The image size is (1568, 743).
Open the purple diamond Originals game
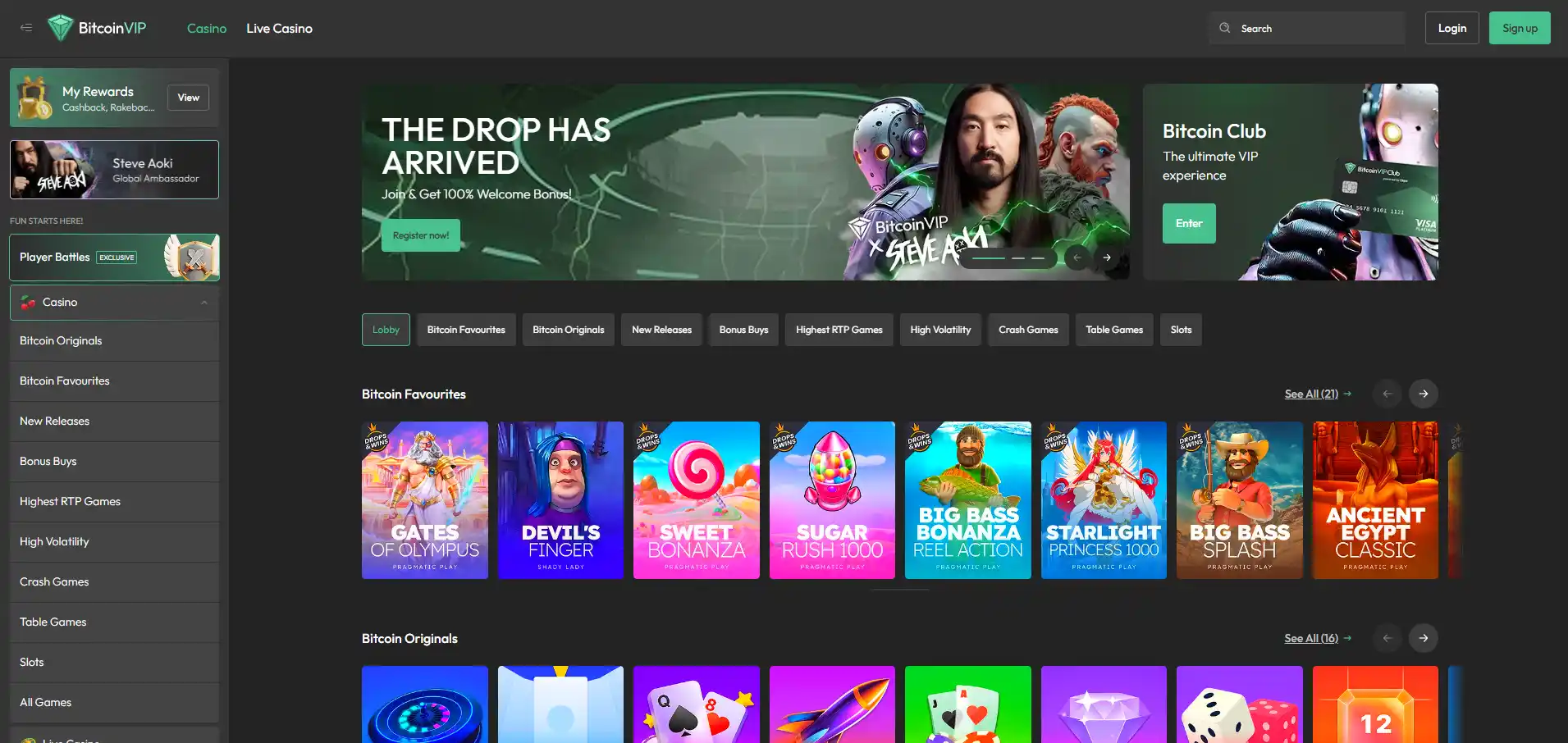(1104, 704)
